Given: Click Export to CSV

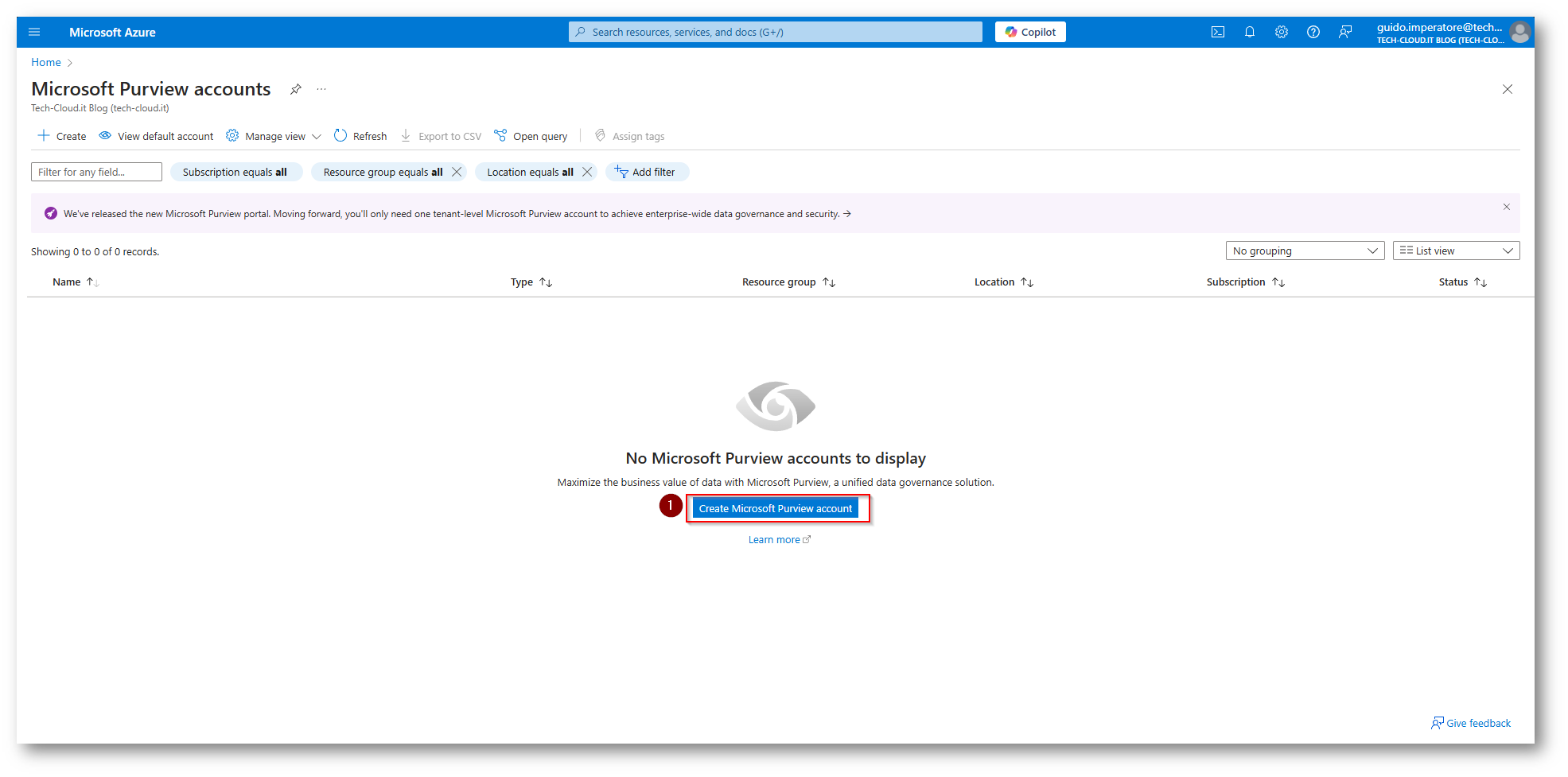Looking at the screenshot, I should pos(441,136).
